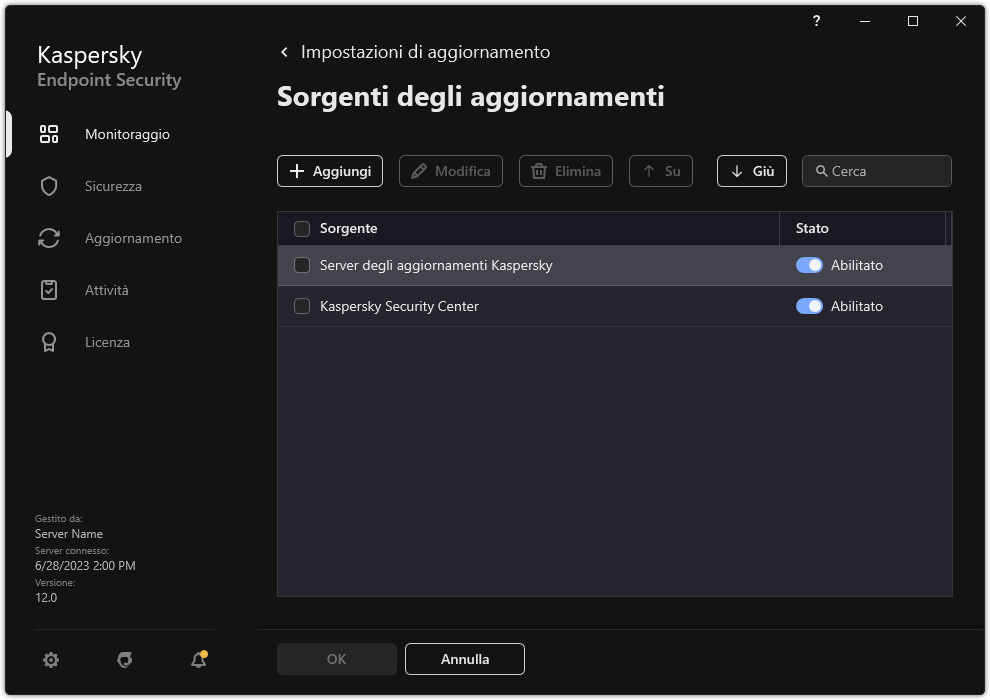Move source down with Giù button
990x700 pixels.
(751, 171)
